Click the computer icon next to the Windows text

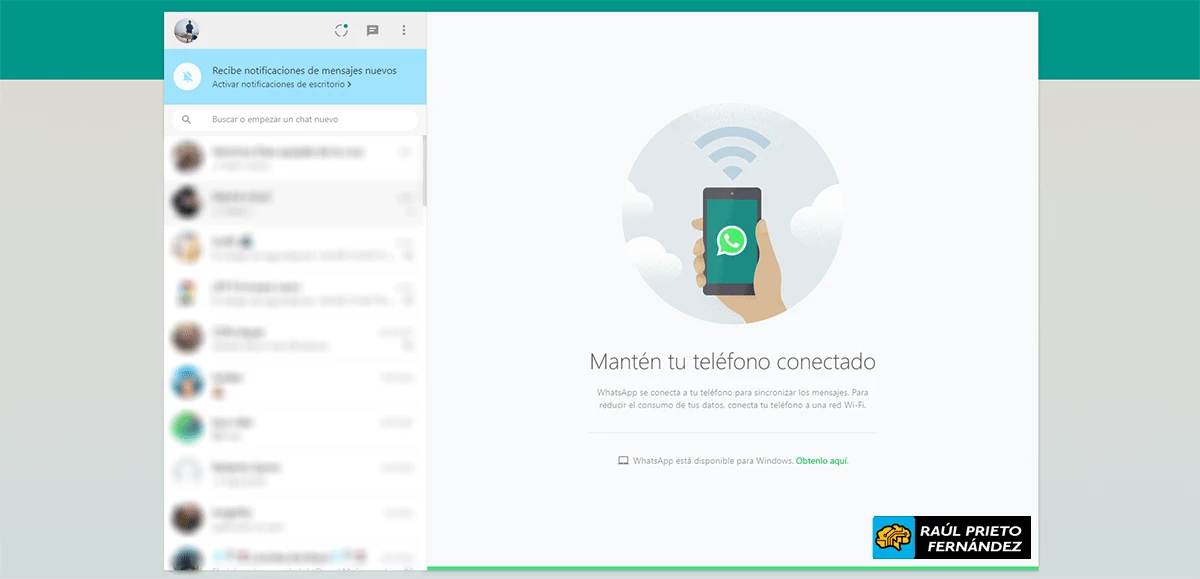622,461
